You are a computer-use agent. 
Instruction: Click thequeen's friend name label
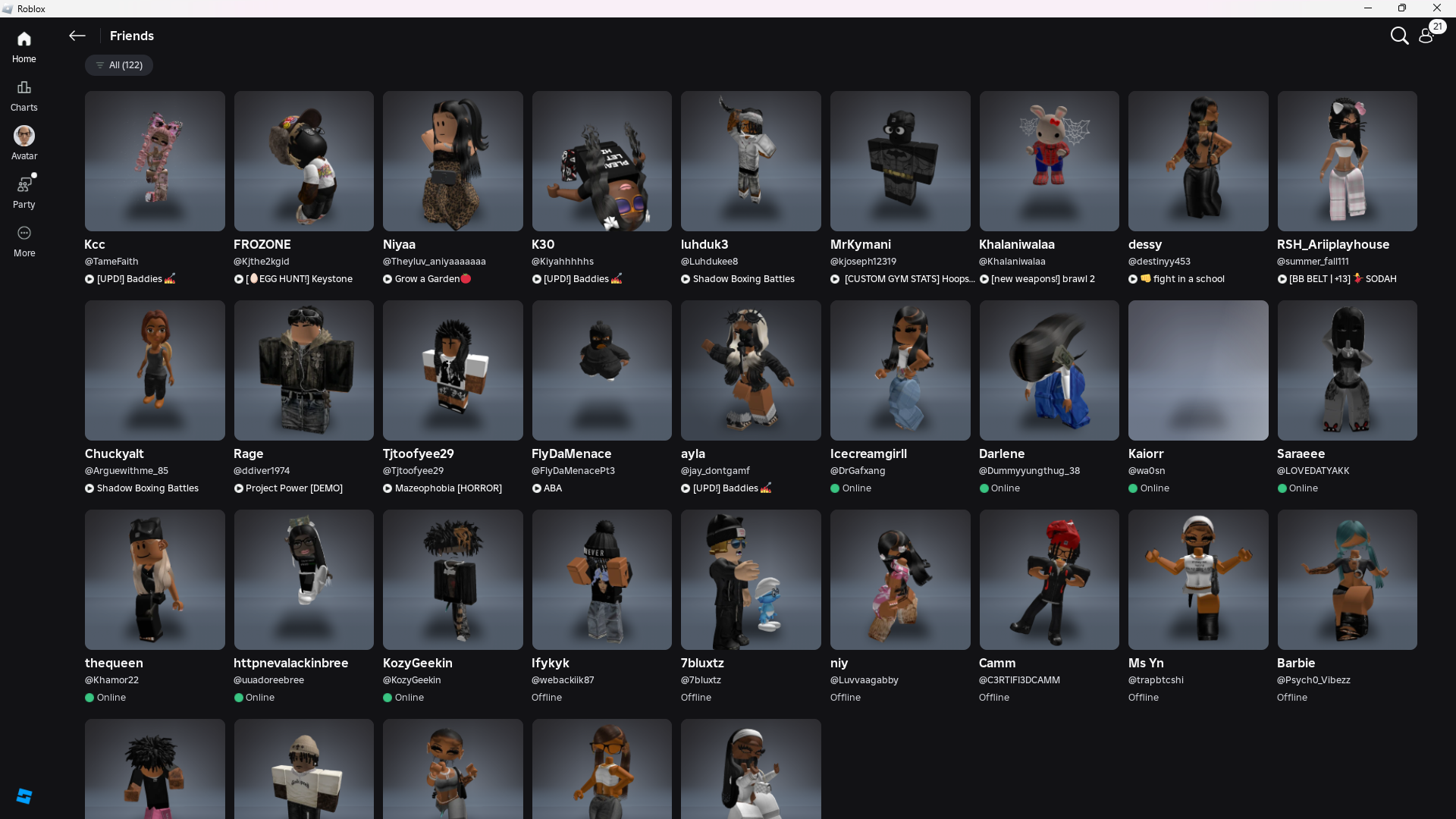tap(113, 663)
